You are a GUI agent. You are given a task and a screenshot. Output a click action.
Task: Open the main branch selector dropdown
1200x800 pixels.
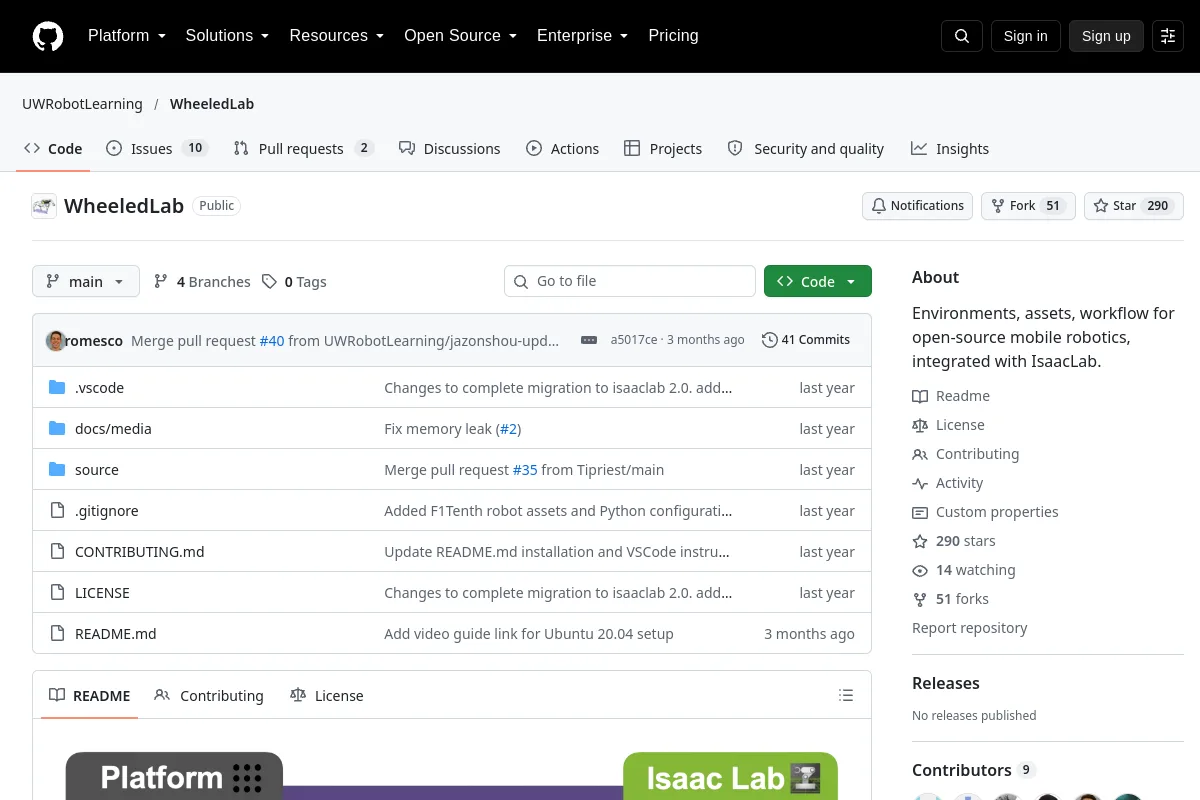click(86, 282)
